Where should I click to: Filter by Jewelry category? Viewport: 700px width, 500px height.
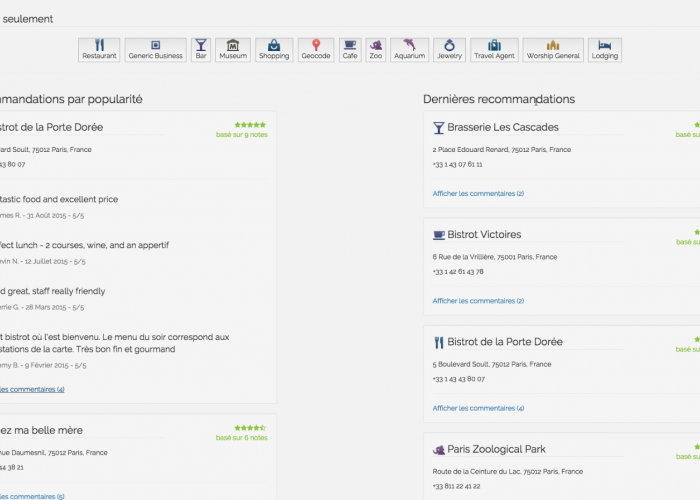449,50
